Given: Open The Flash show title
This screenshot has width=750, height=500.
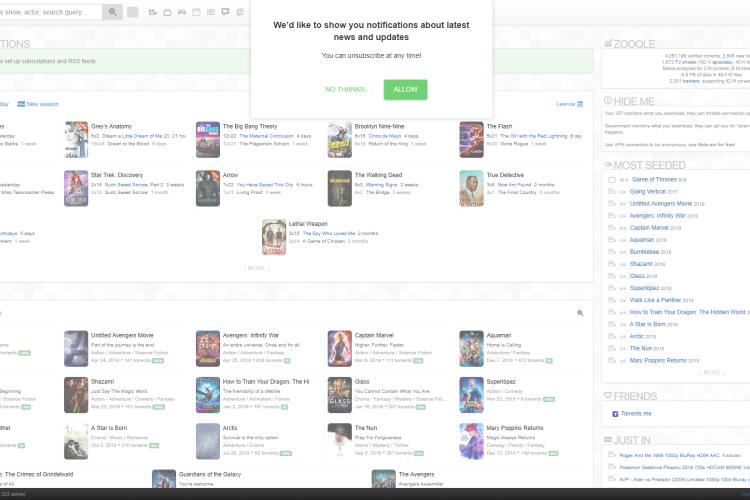Looking at the screenshot, I should coord(499,126).
